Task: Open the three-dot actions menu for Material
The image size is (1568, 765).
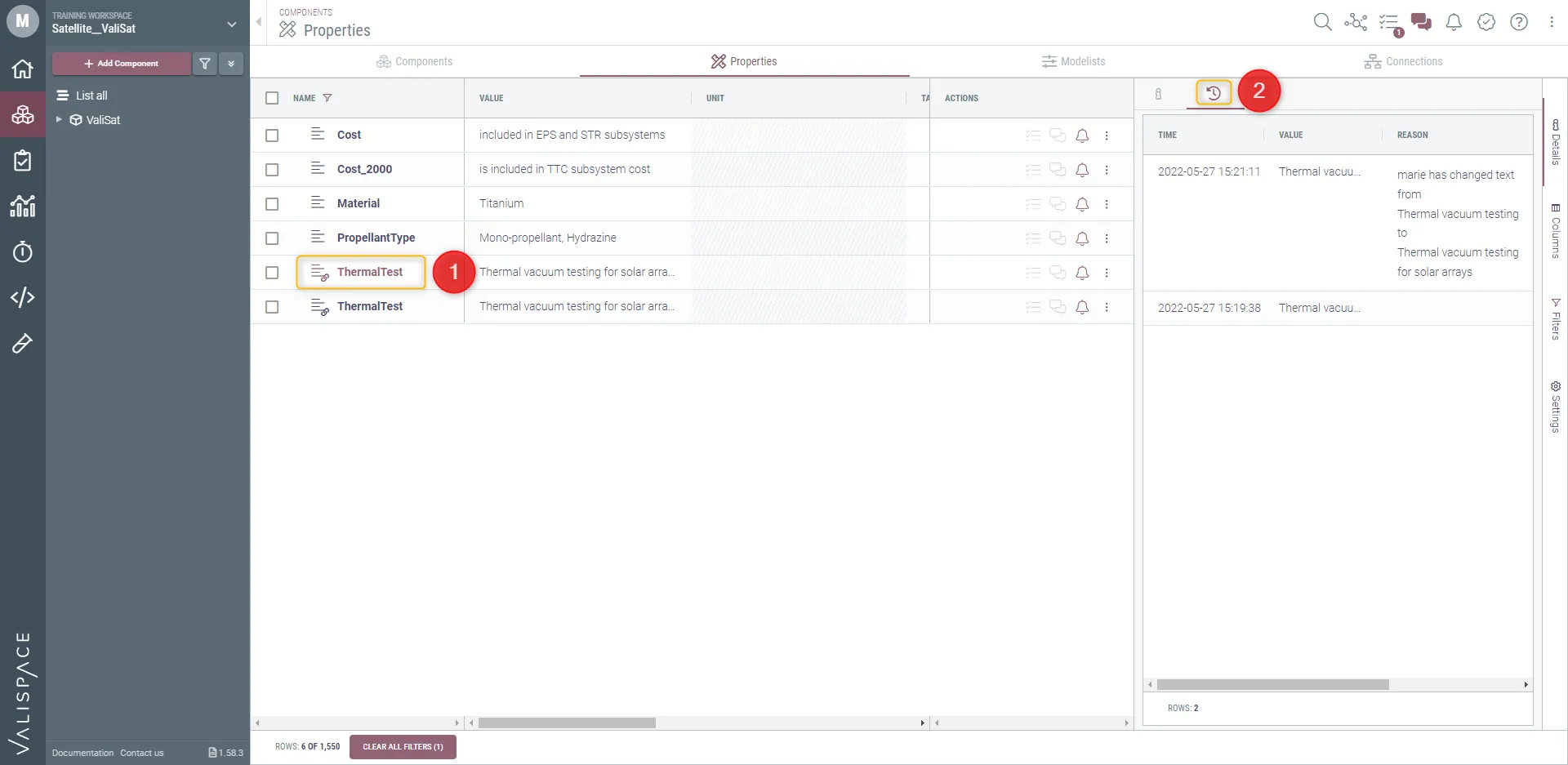Action: (x=1107, y=204)
